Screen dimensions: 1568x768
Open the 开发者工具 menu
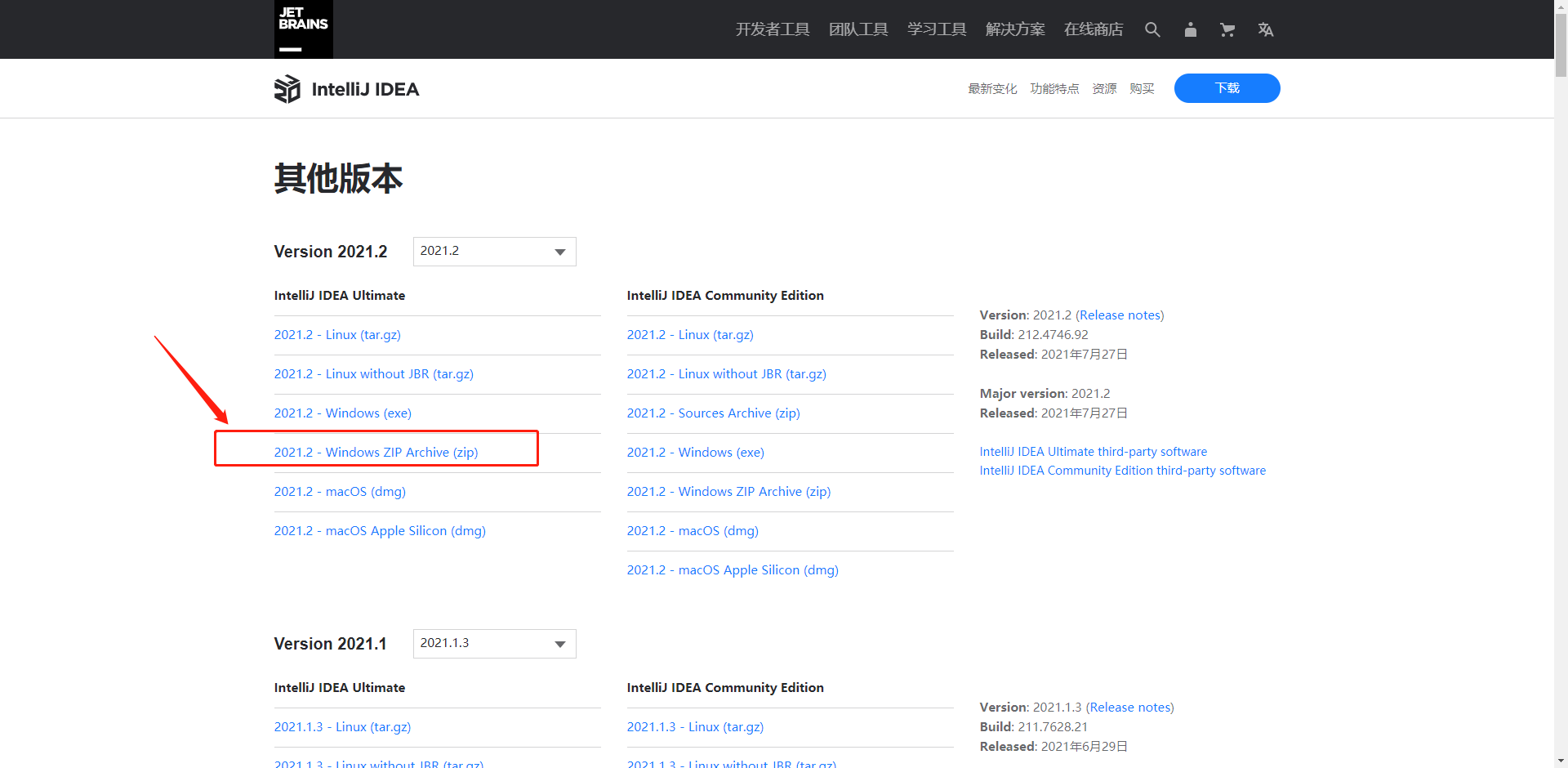click(773, 29)
